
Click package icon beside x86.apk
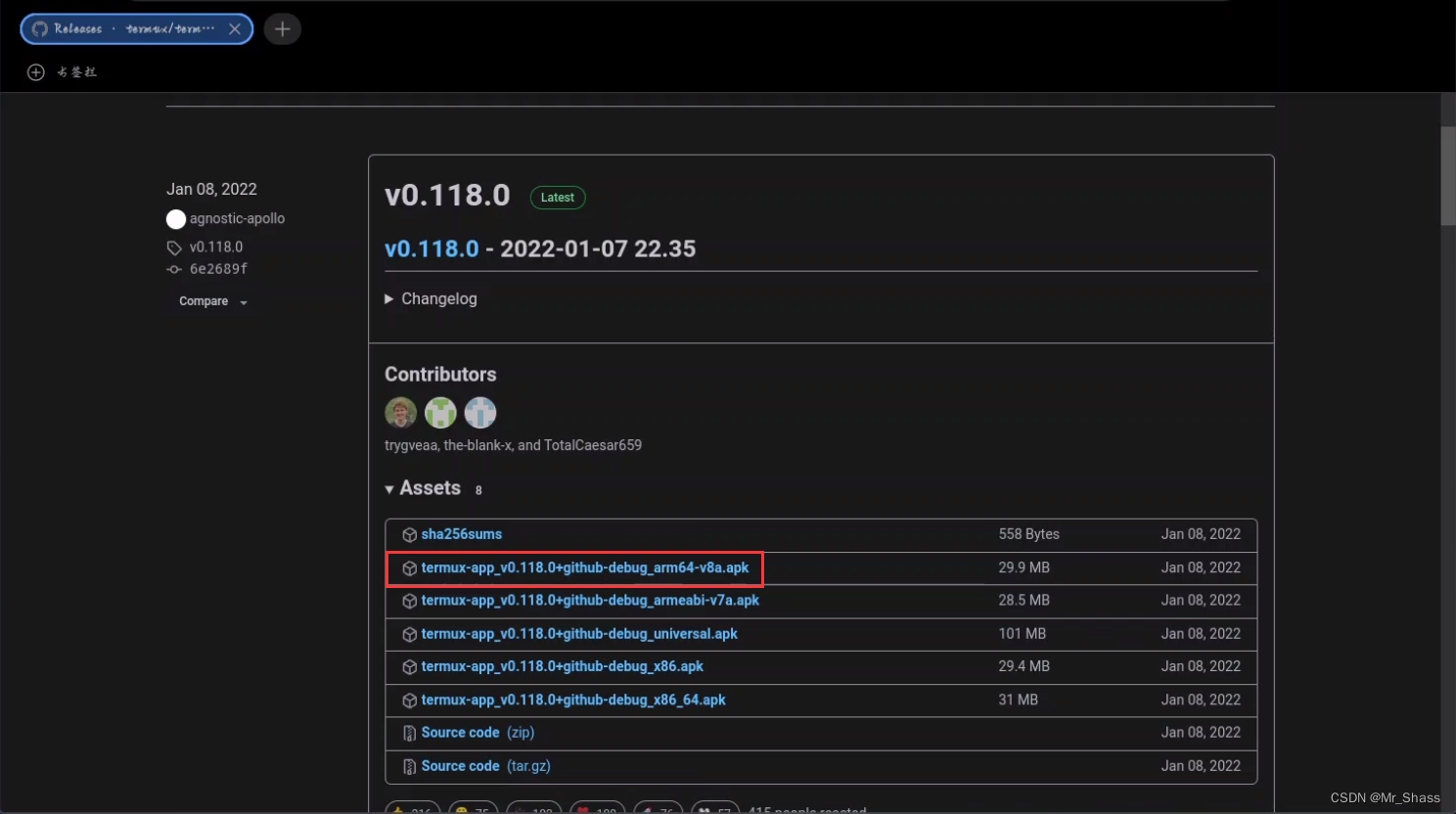410,667
